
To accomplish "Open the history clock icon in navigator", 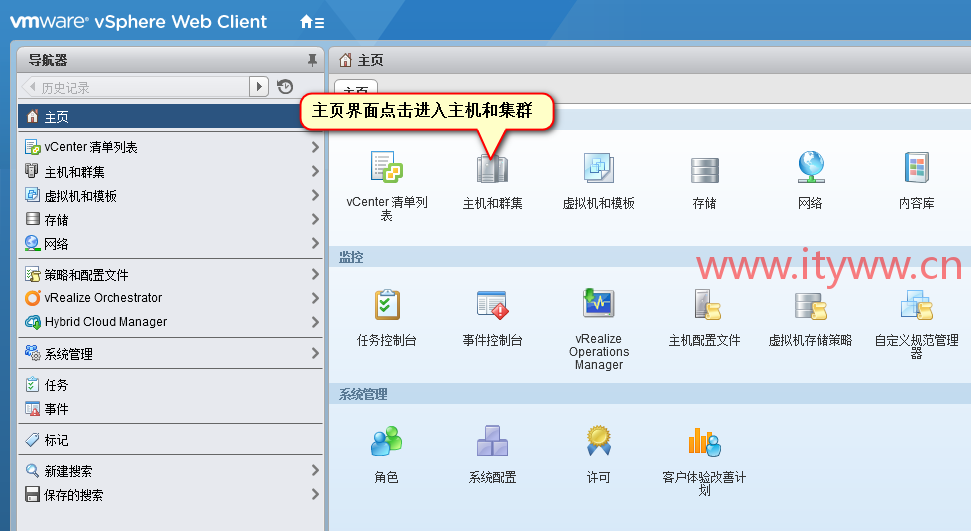I will (285, 87).
